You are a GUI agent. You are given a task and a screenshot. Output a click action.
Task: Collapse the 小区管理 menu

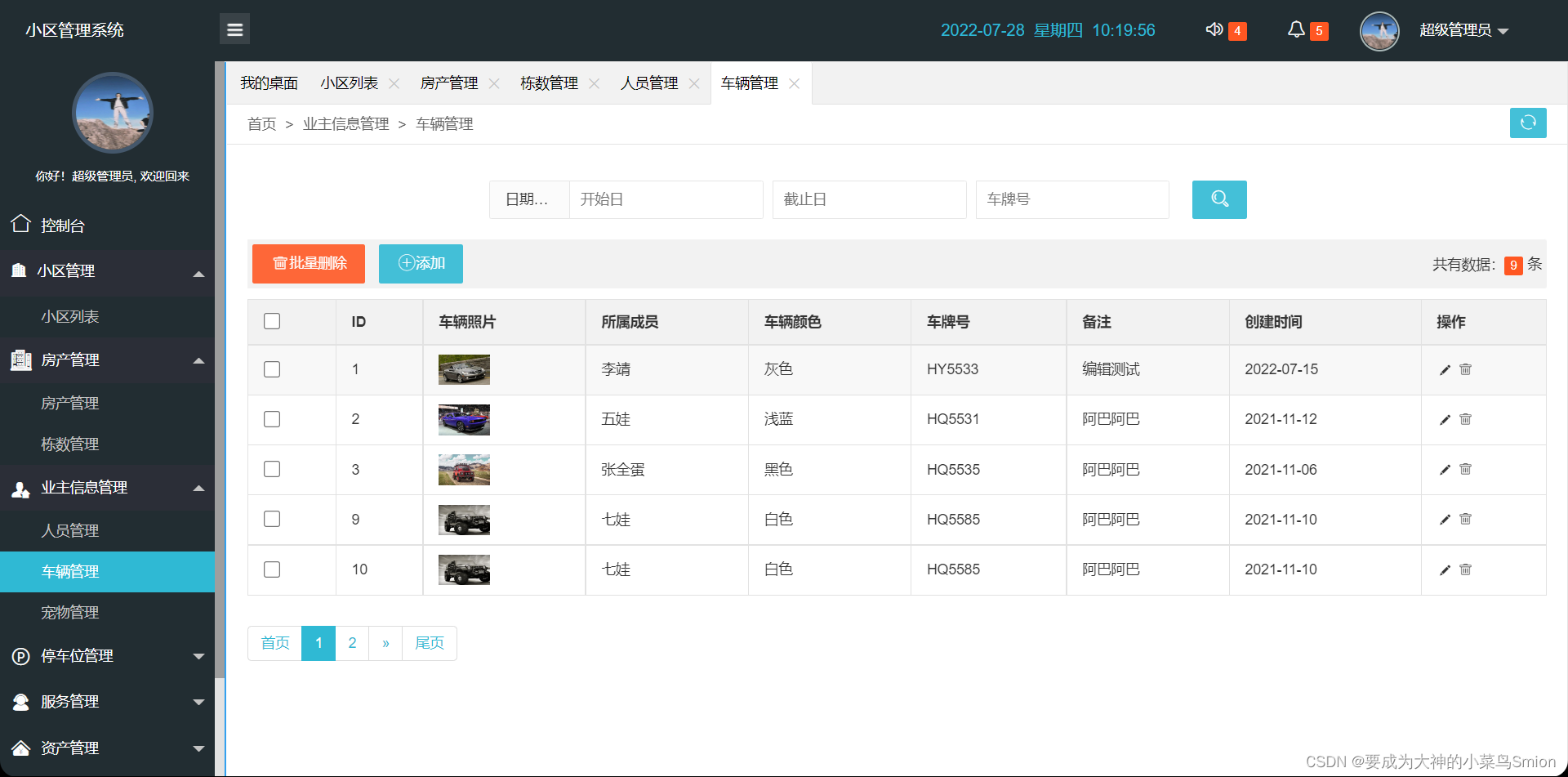(x=107, y=271)
